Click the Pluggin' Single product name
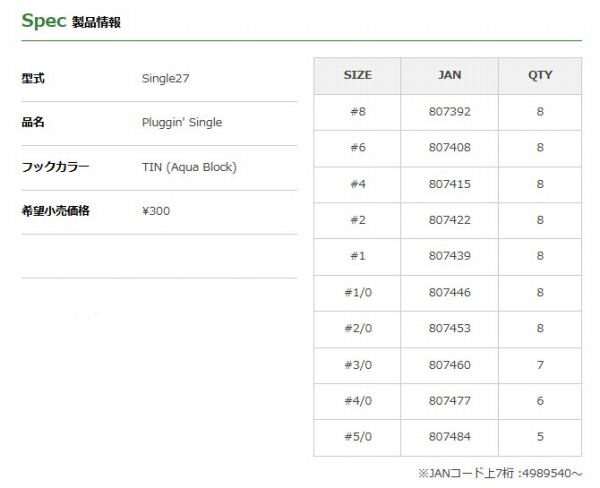Image resolution: width=600 pixels, height=488 pixels. click(182, 122)
